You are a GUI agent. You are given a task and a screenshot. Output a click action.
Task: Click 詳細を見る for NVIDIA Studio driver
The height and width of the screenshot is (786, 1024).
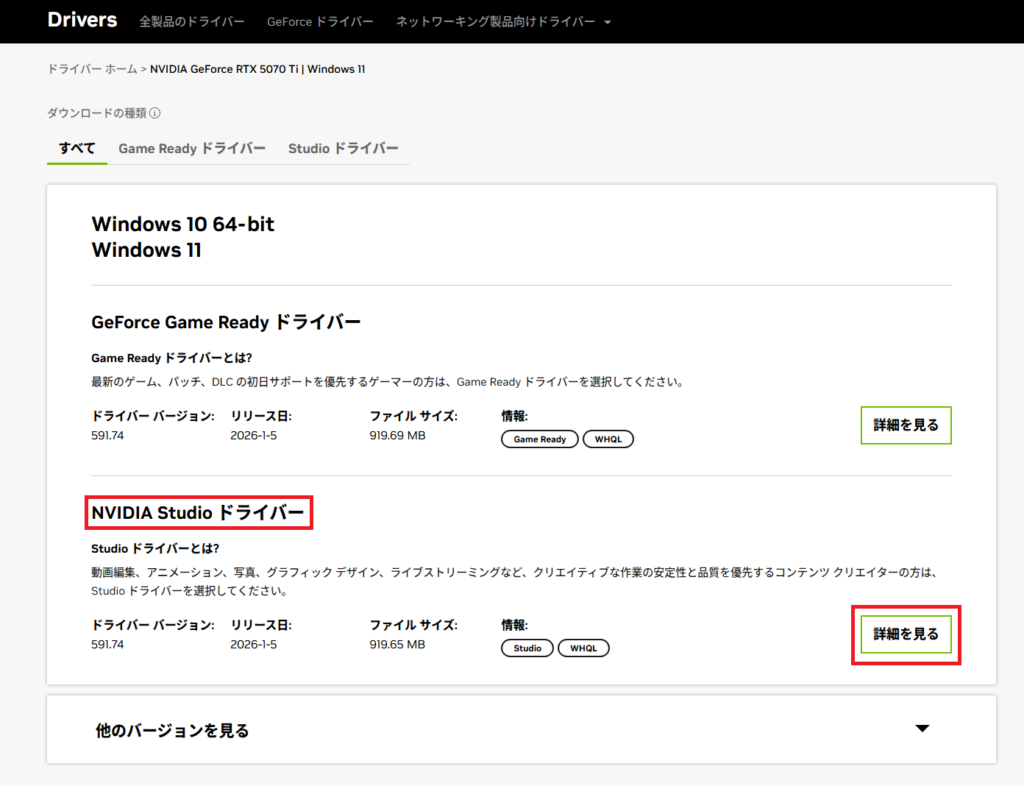[x=905, y=634]
